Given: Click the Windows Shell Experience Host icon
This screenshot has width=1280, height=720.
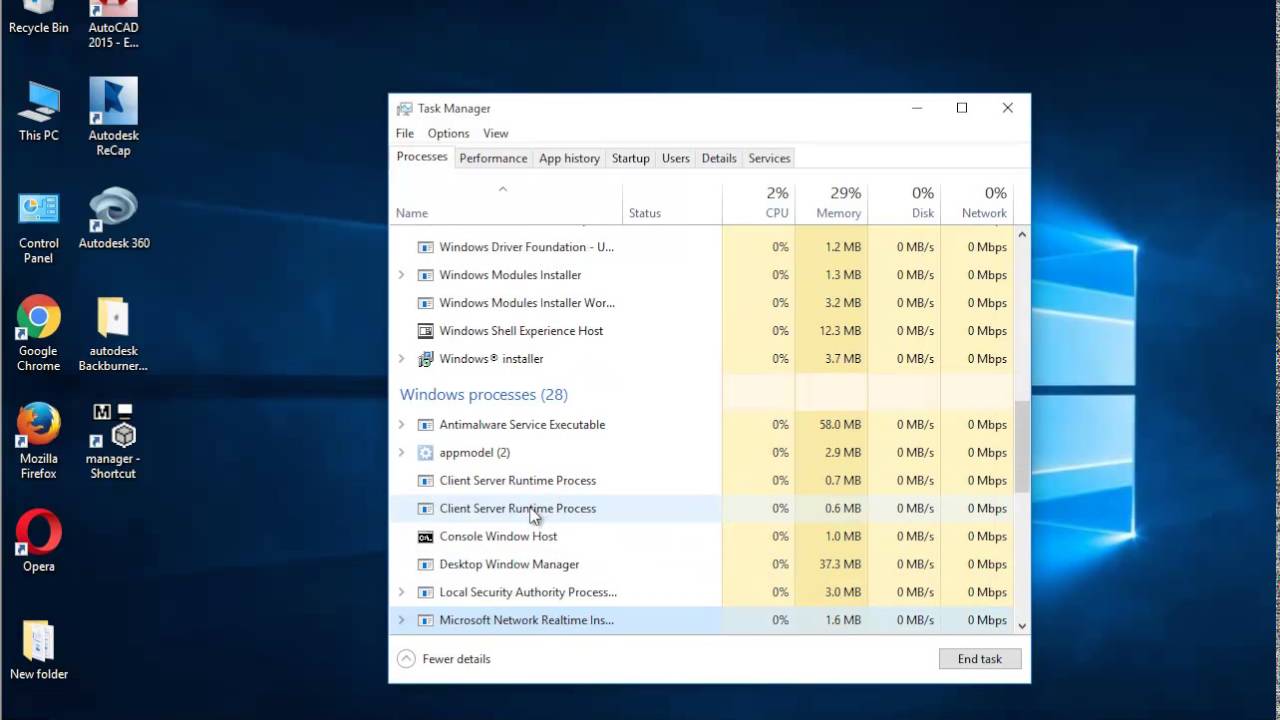Looking at the screenshot, I should 425,331.
